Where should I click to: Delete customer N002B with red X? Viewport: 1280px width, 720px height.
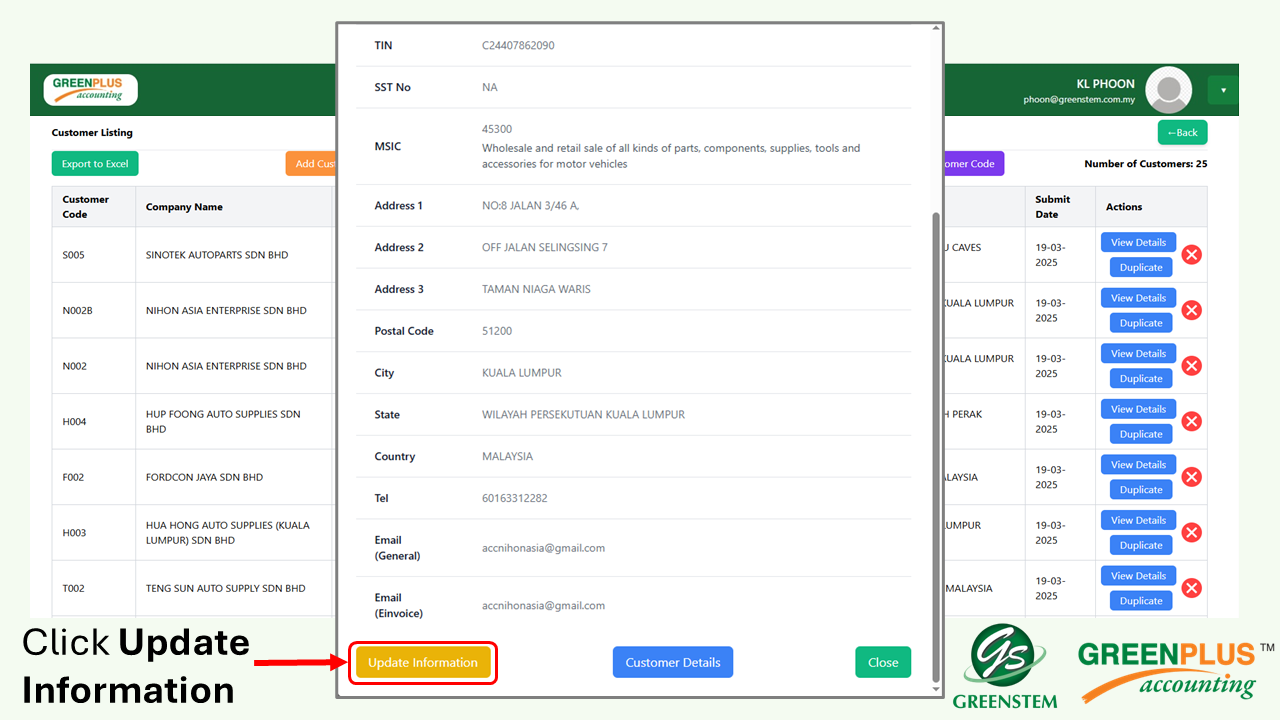pyautogui.click(x=1191, y=310)
